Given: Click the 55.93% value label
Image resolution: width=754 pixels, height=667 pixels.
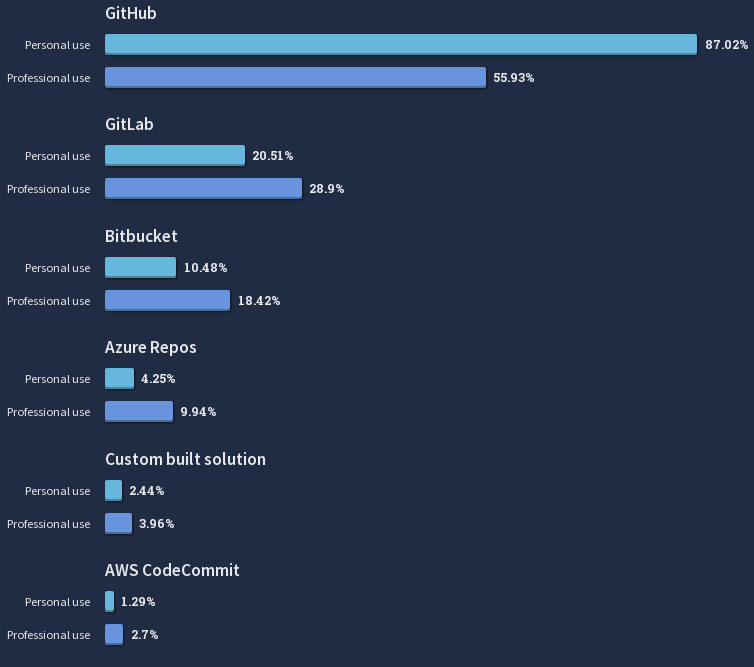Looking at the screenshot, I should pos(514,78).
